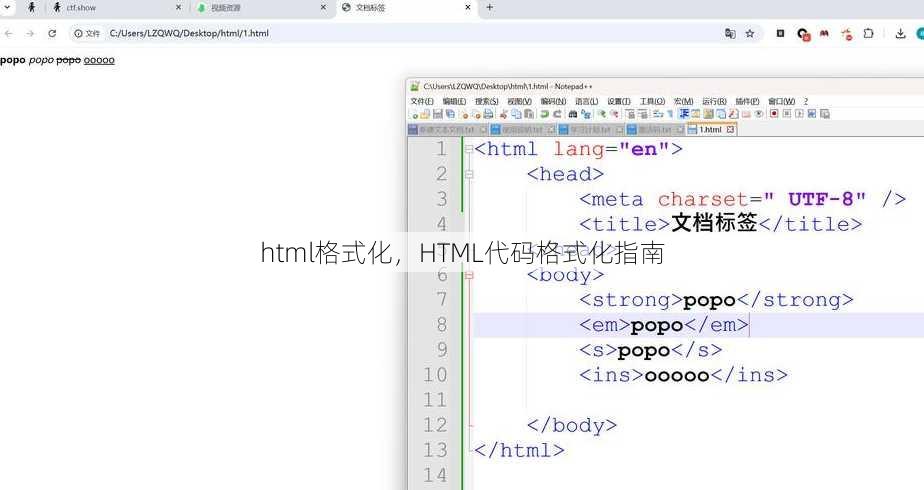Image resolution: width=924 pixels, height=490 pixels.
Task: Click the browser Back arrow
Action: (x=8, y=34)
